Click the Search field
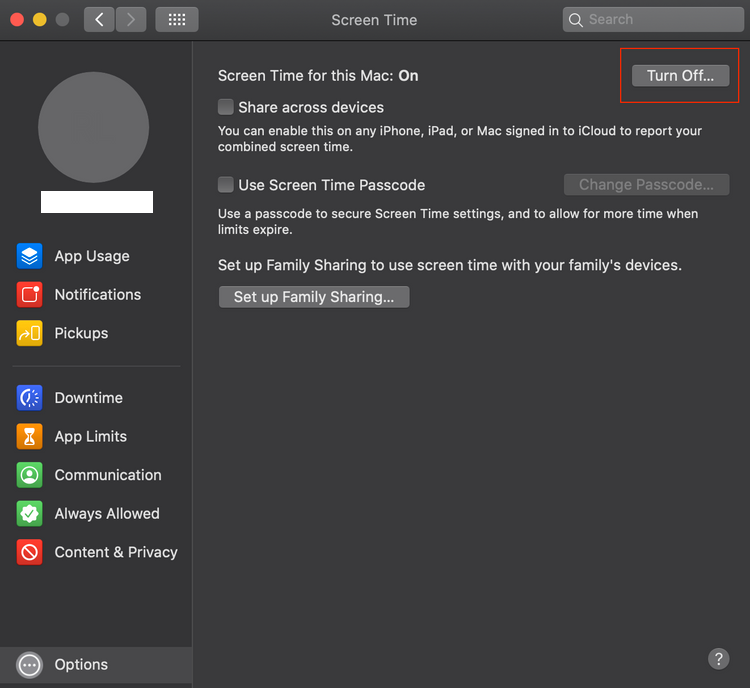The height and width of the screenshot is (688, 750). 653,19
